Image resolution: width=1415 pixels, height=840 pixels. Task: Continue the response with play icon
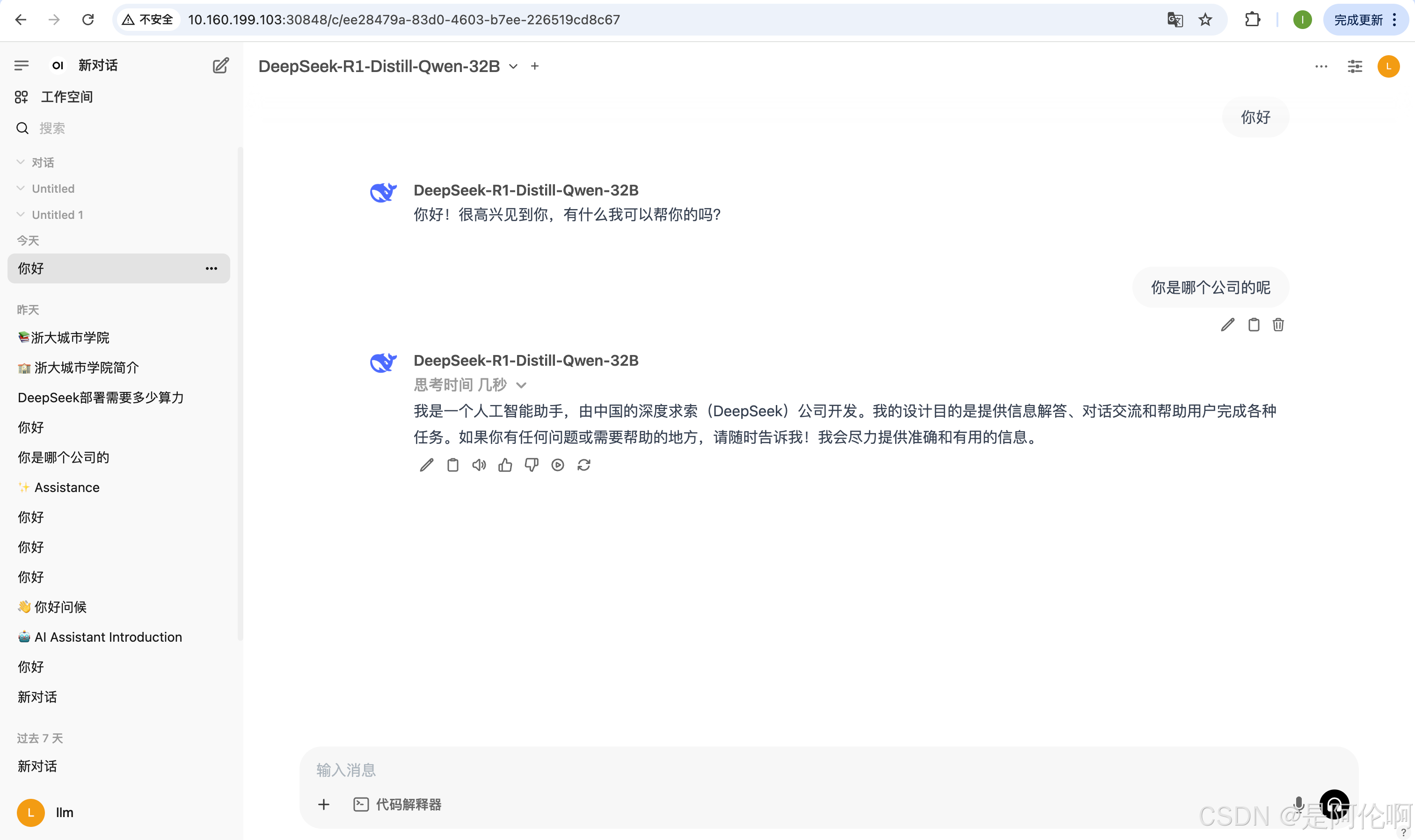[558, 465]
